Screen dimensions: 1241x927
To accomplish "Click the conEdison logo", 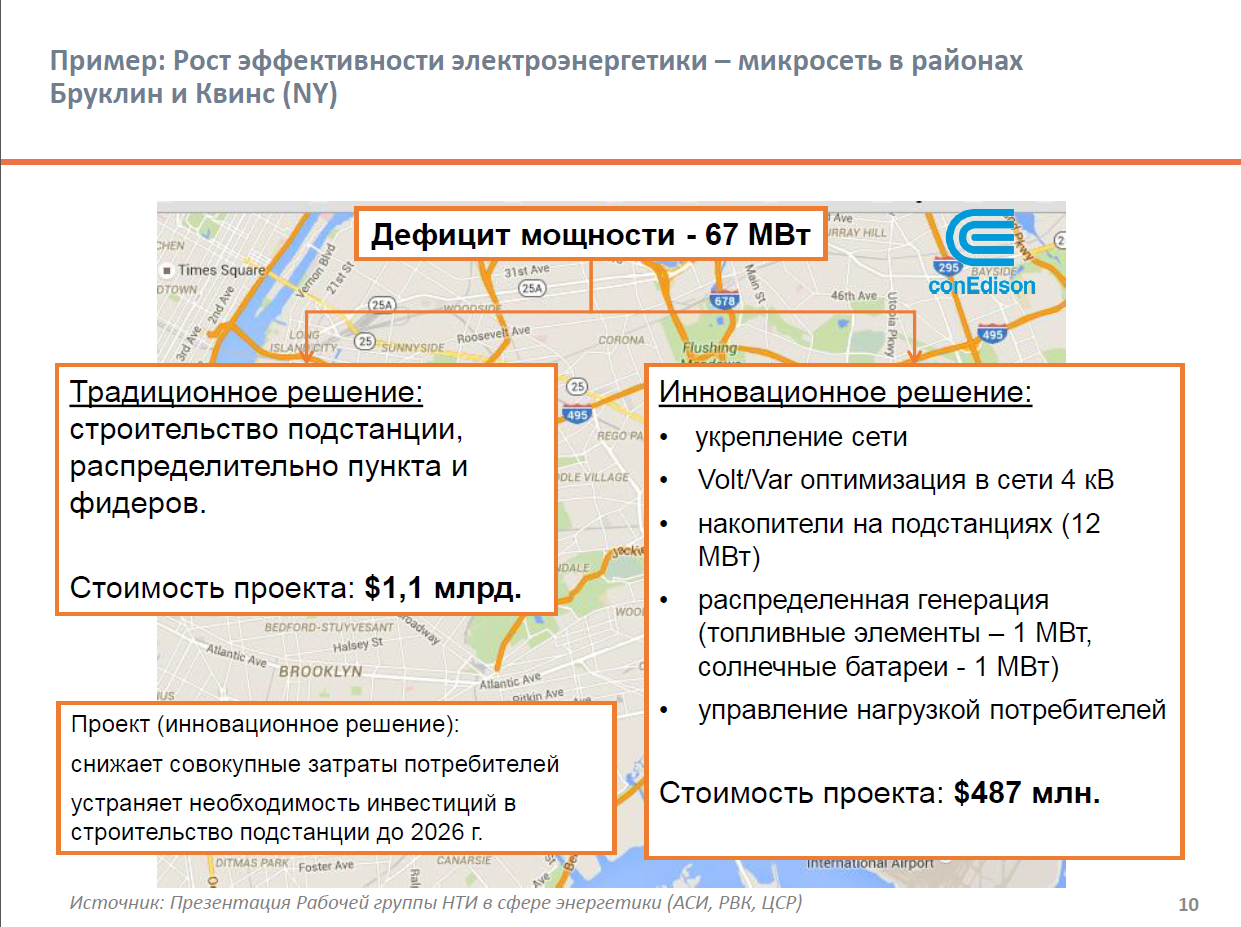I will point(981,253).
